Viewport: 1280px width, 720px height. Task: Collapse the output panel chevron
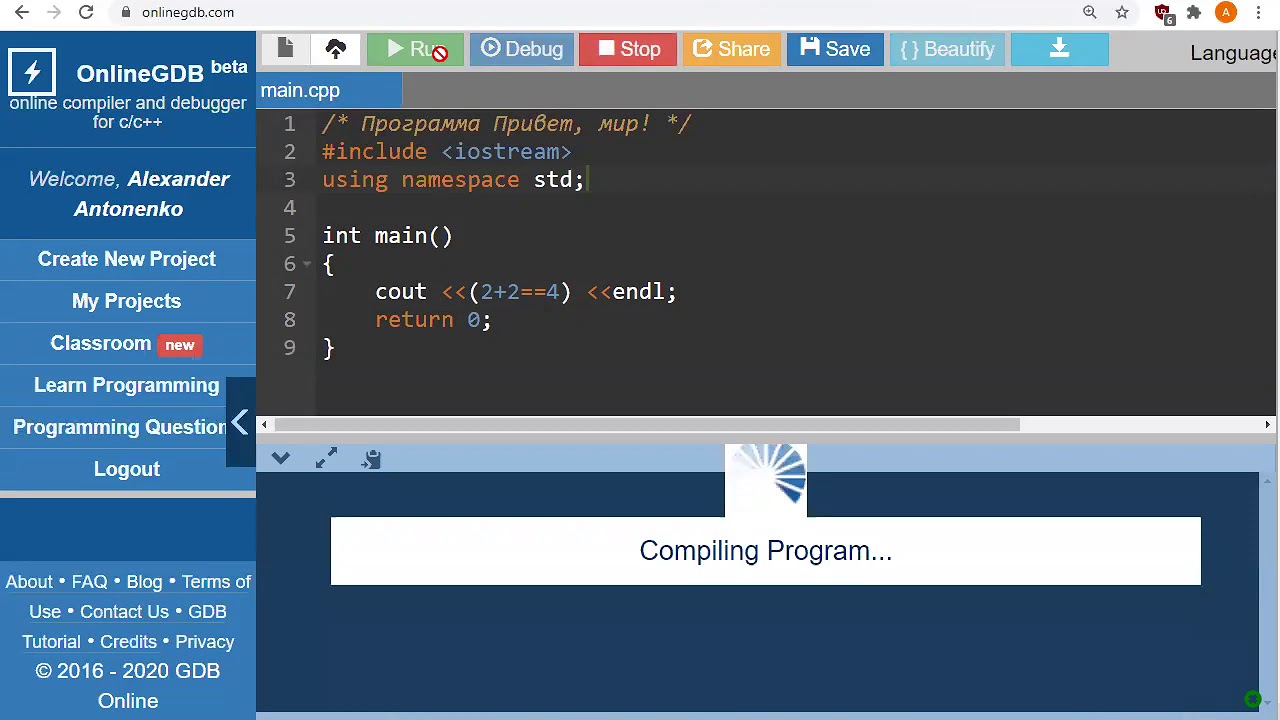coord(280,458)
